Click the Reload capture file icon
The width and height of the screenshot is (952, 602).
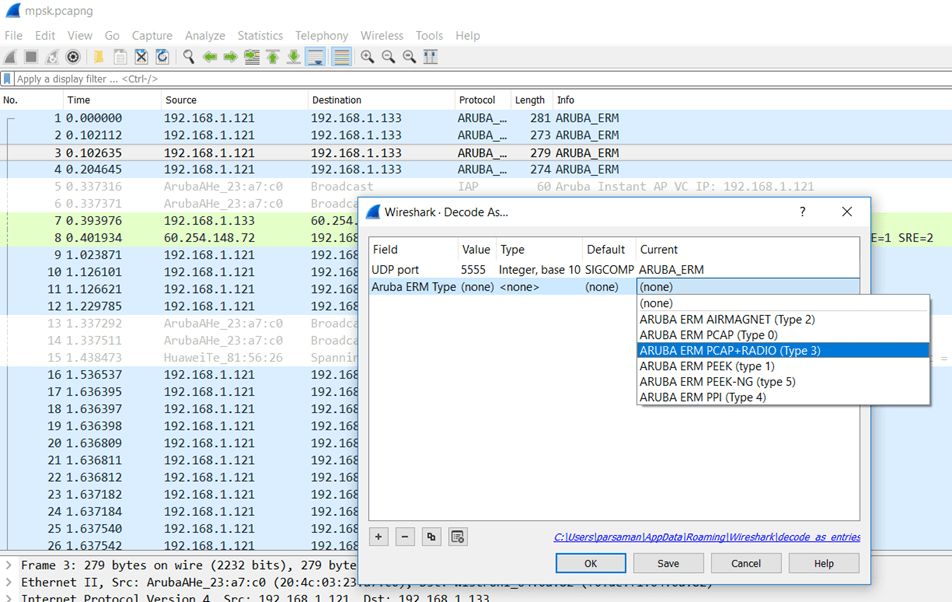click(162, 57)
